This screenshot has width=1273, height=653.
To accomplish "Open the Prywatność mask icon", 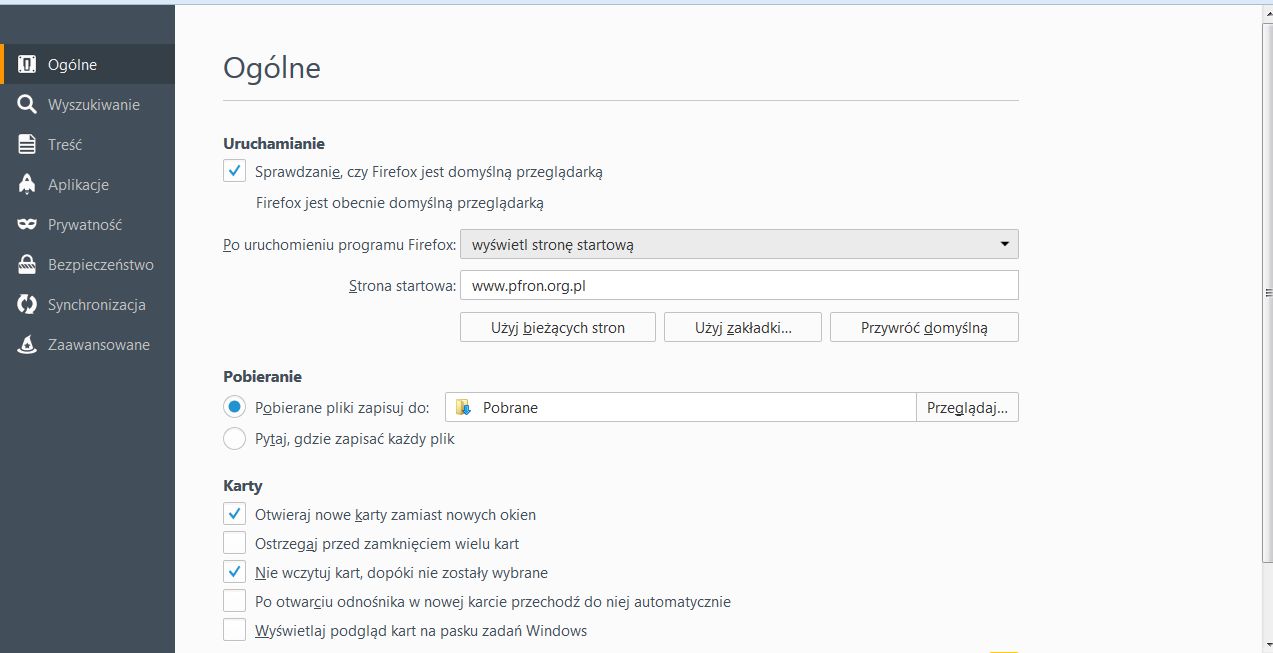I will [27, 225].
